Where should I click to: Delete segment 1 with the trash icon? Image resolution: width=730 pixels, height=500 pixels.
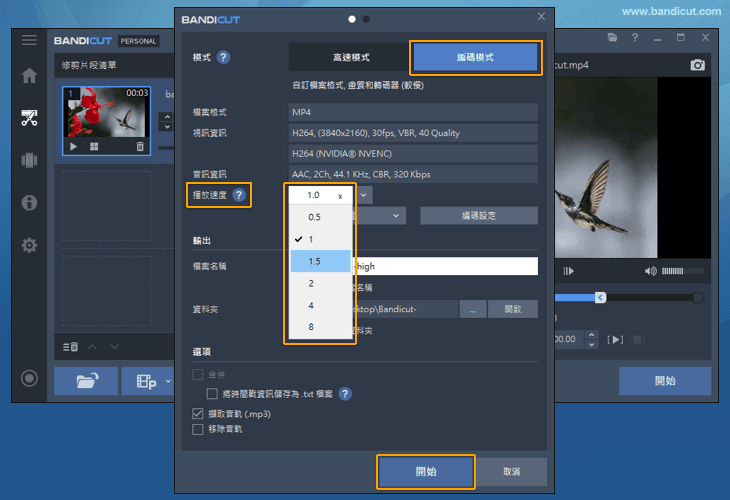140,147
